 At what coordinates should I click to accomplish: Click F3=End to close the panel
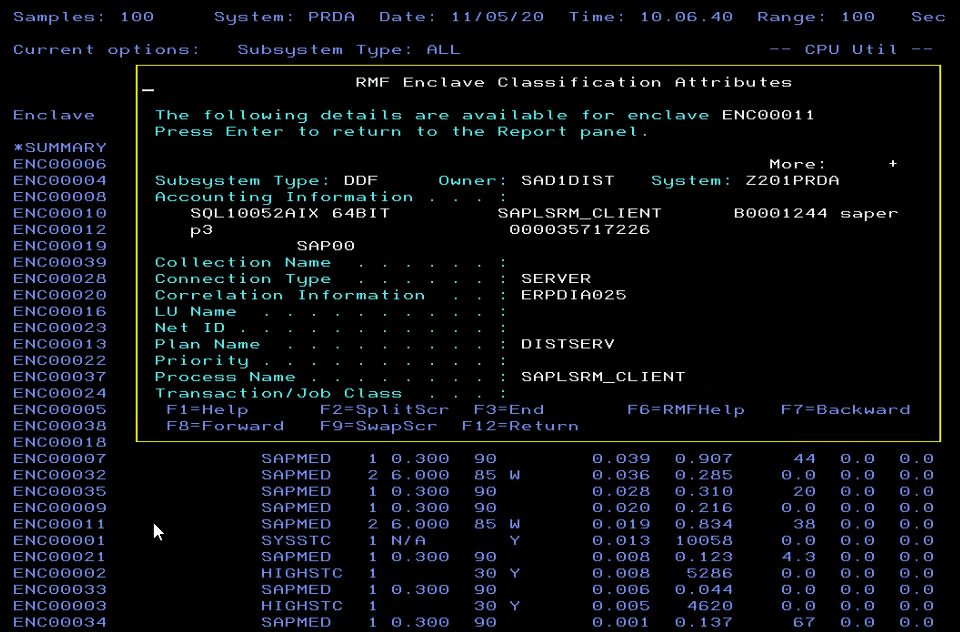[x=509, y=410]
